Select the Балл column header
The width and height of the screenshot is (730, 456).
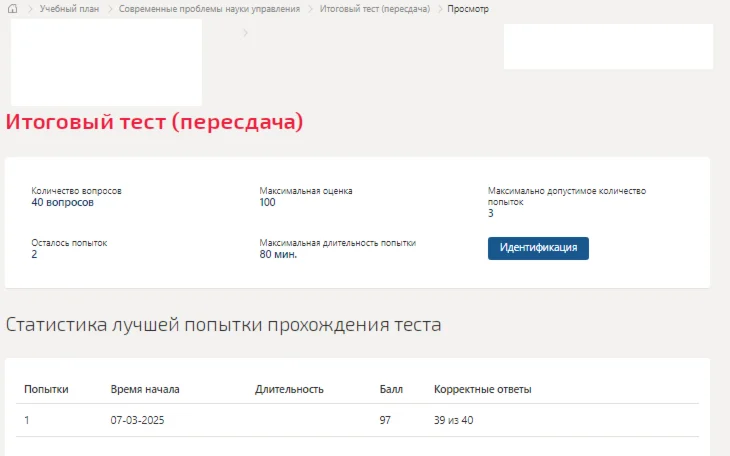coord(391,389)
